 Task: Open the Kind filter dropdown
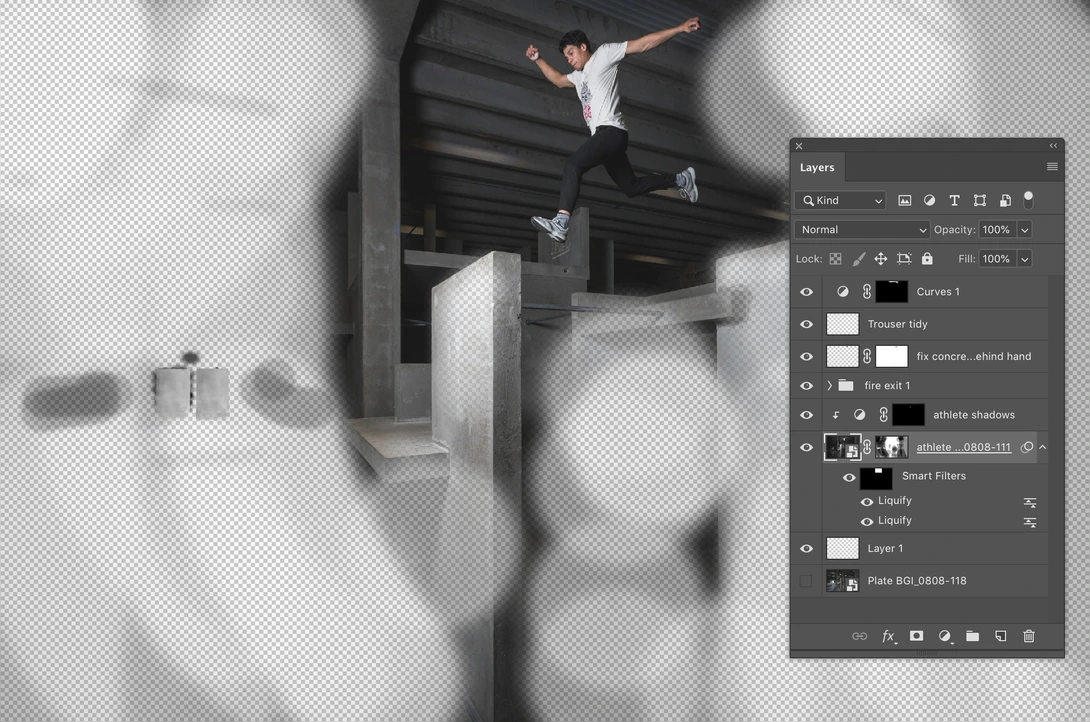click(x=840, y=200)
